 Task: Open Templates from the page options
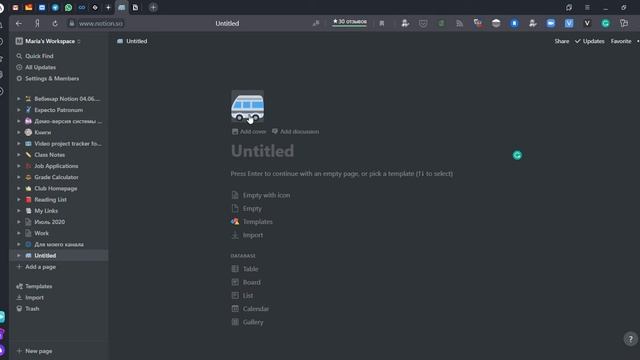(x=251, y=222)
